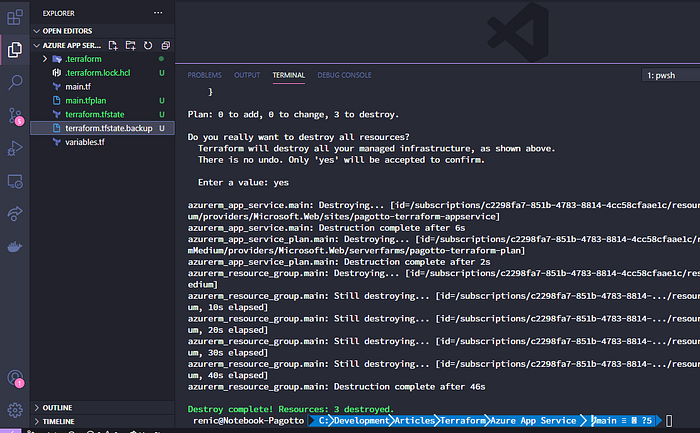Switch to the Output tab
The image size is (700, 433).
coord(247,75)
